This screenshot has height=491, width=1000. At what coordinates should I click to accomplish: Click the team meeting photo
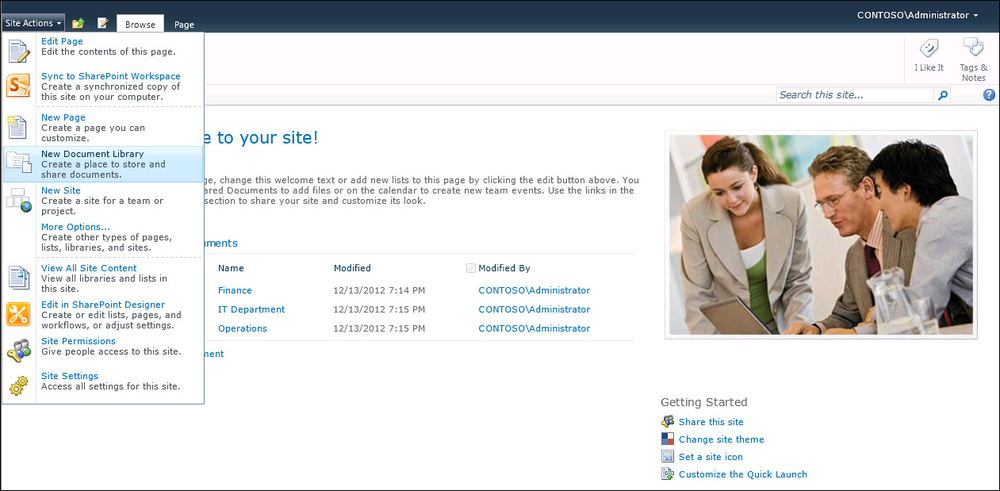(x=821, y=234)
